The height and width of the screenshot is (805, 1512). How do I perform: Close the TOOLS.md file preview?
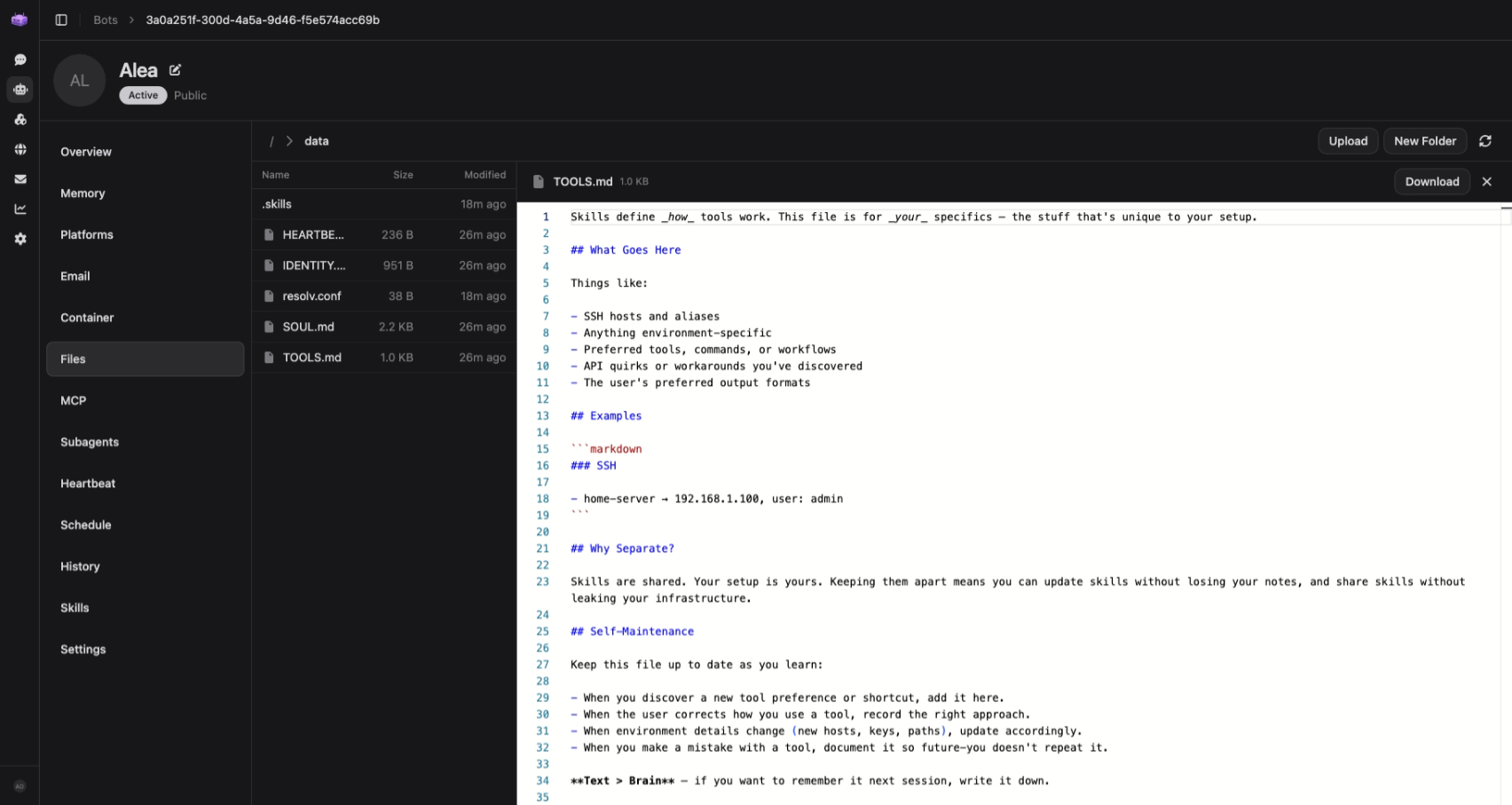coord(1486,181)
